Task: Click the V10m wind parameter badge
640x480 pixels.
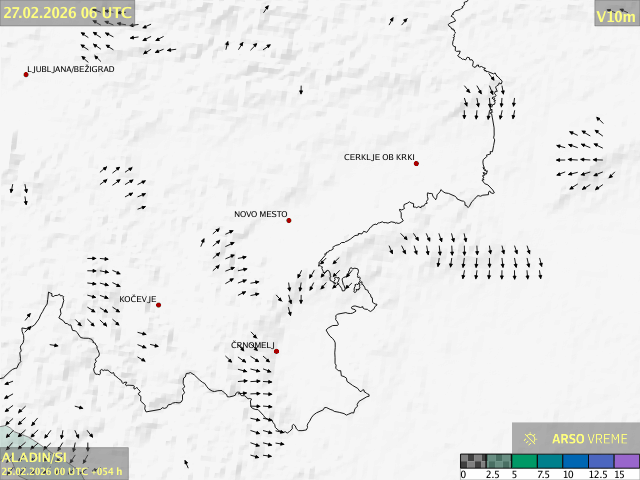Action: [615, 16]
